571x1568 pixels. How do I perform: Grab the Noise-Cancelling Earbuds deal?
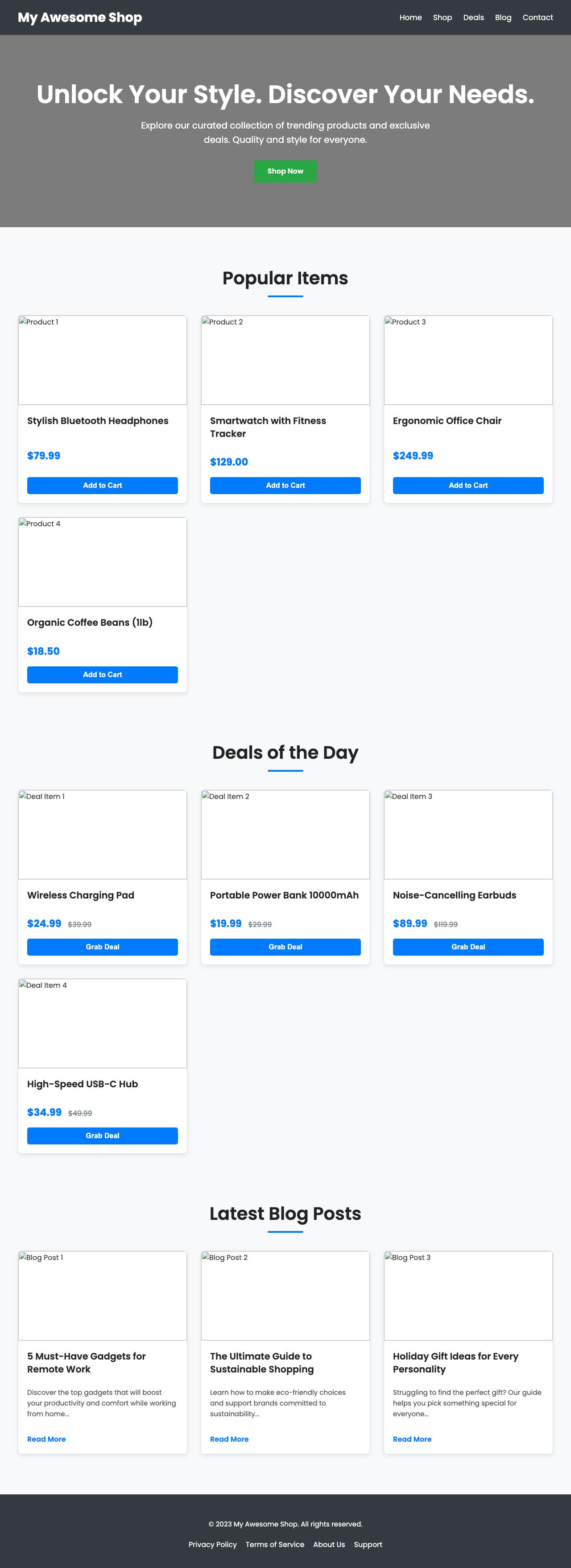[468, 947]
